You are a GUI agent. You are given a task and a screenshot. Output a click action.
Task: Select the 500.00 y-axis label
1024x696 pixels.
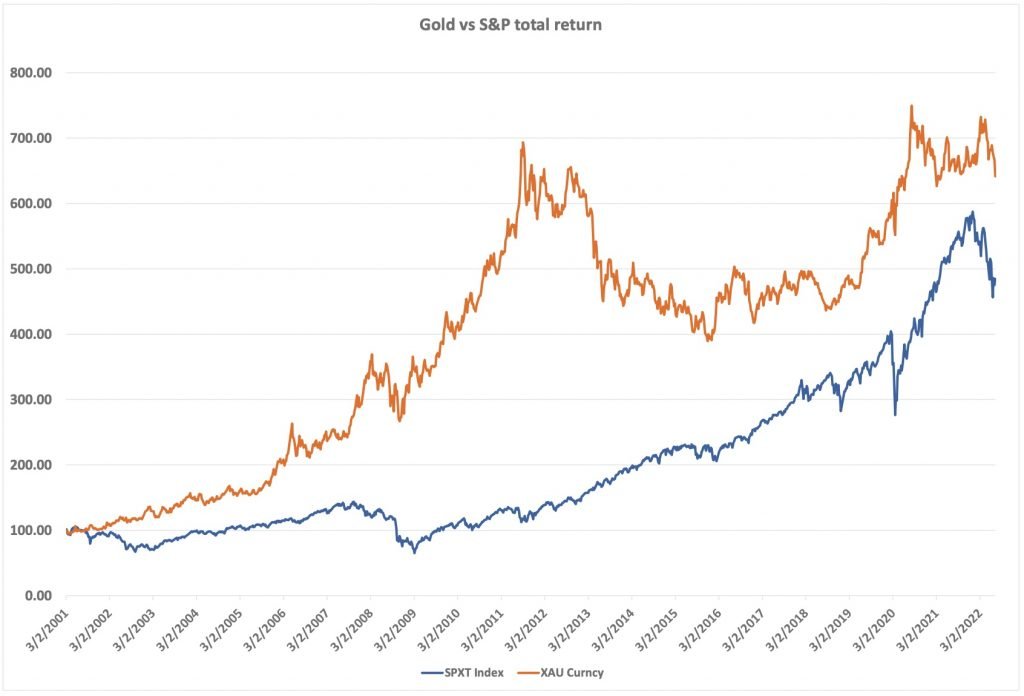coord(32,269)
